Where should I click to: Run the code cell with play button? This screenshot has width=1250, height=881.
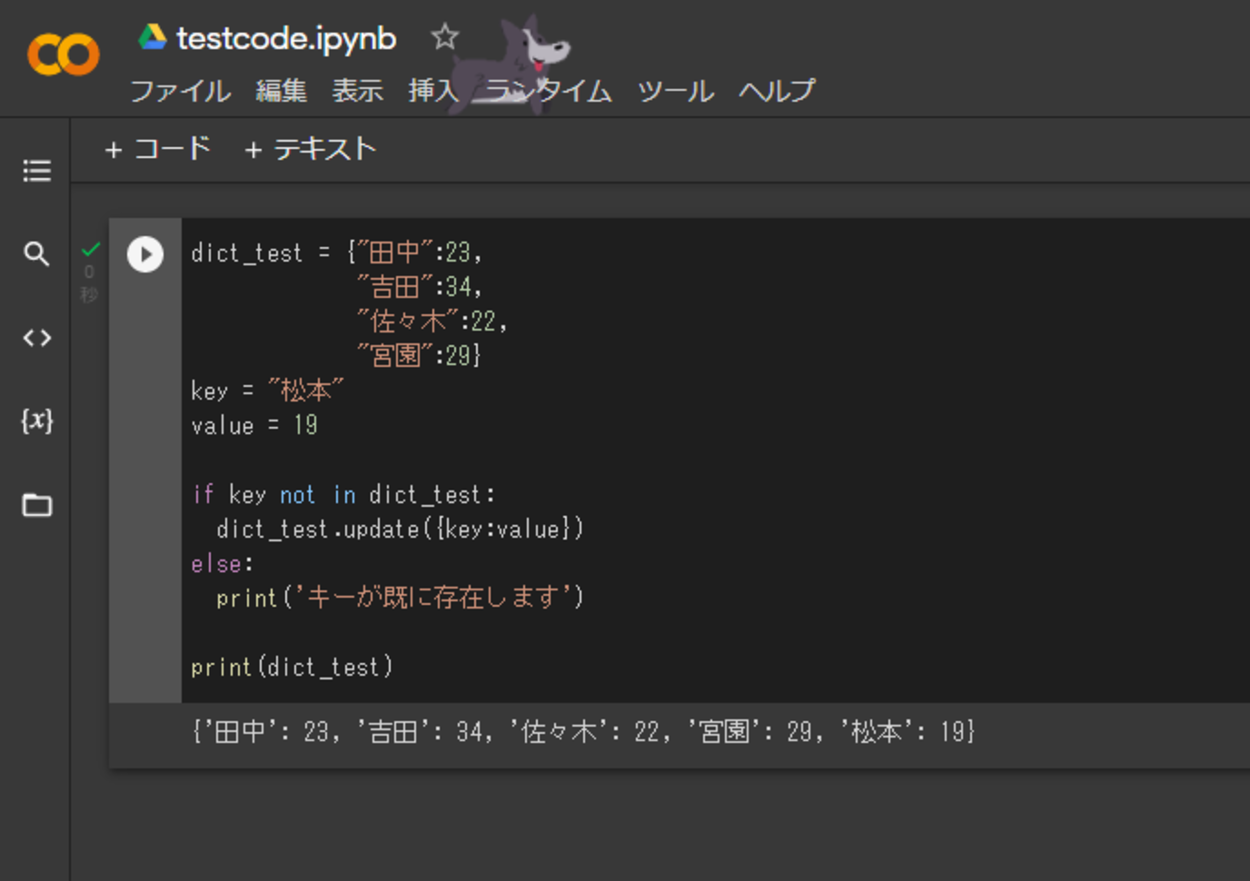tap(145, 254)
